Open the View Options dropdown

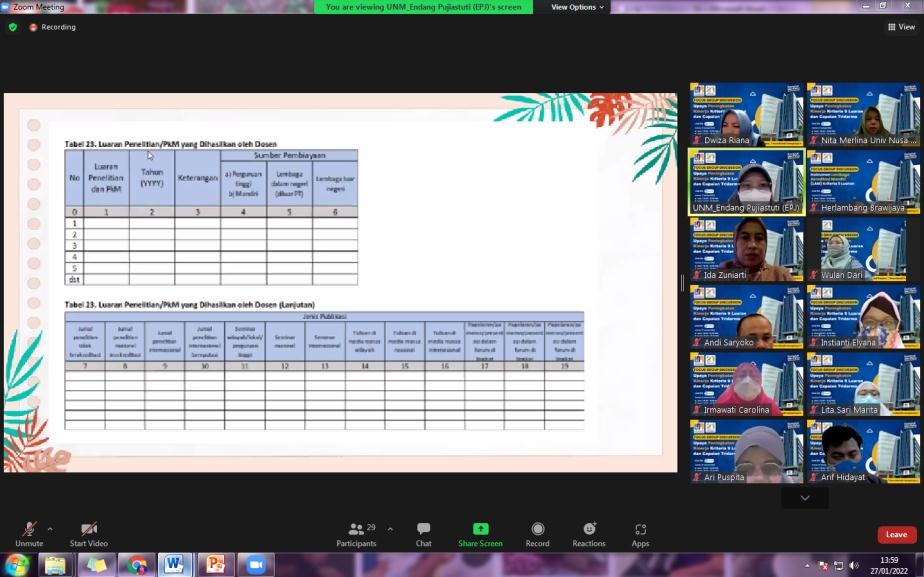tap(578, 7)
